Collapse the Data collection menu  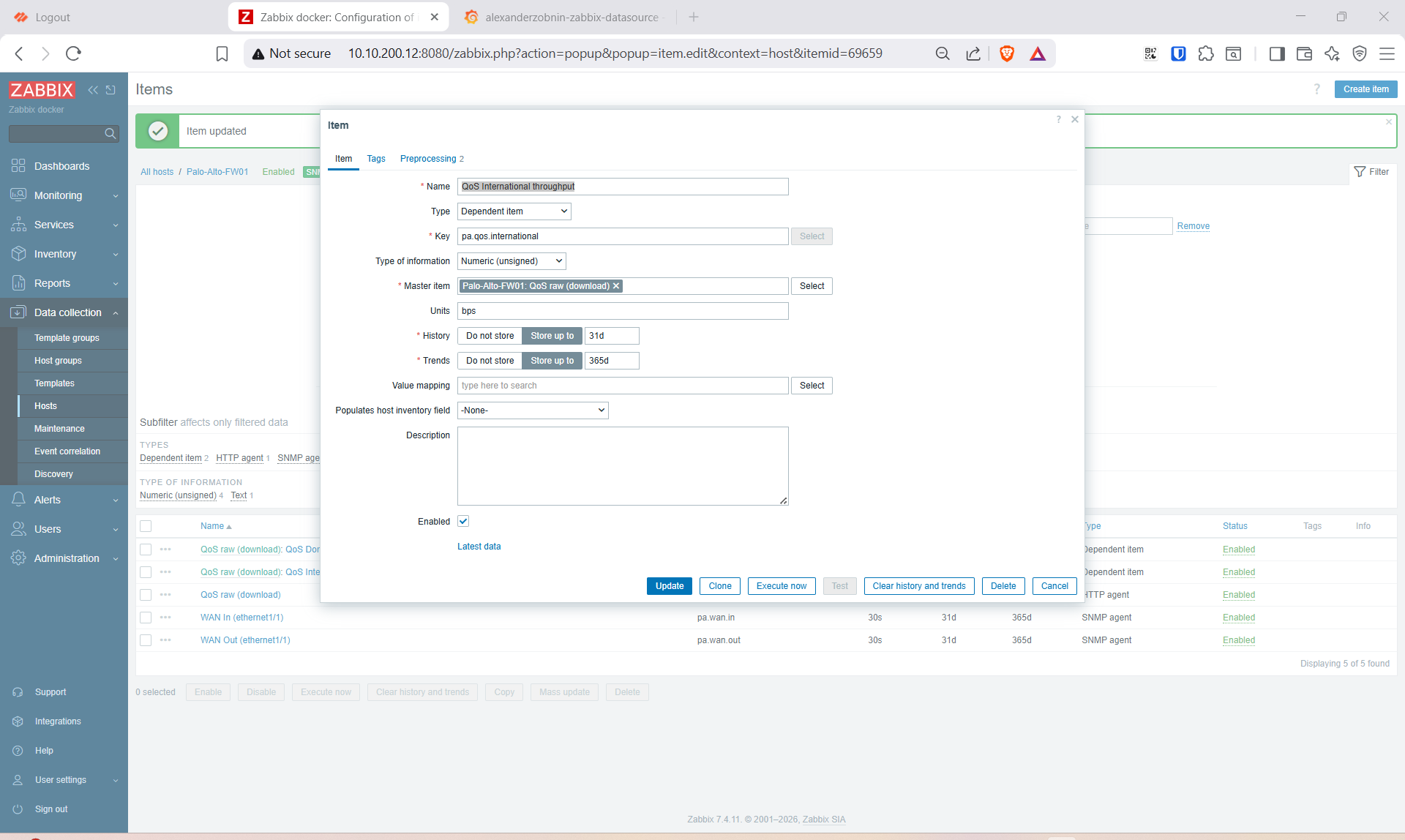pyautogui.click(x=64, y=312)
